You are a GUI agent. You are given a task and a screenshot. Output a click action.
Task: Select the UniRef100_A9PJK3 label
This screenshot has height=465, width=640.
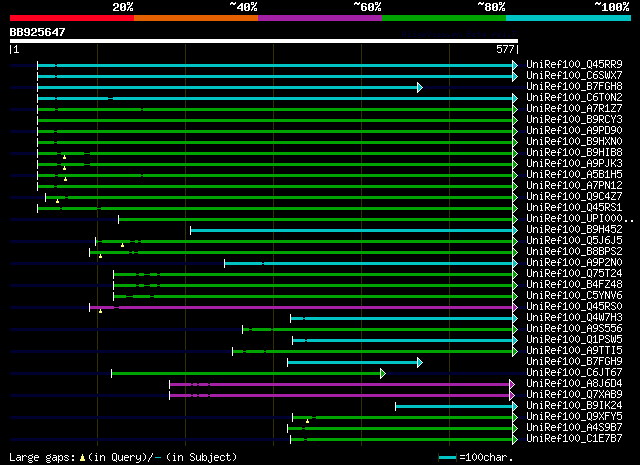pyautogui.click(x=574, y=164)
